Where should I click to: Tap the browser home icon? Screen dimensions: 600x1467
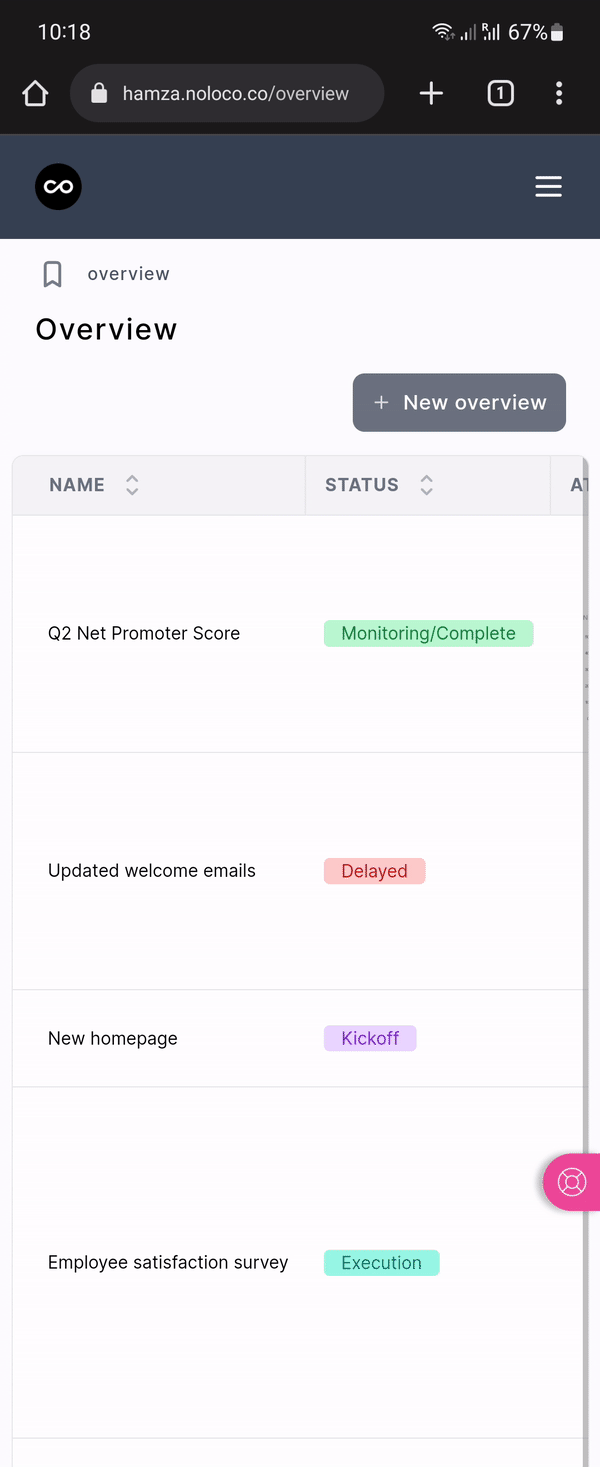click(35, 94)
